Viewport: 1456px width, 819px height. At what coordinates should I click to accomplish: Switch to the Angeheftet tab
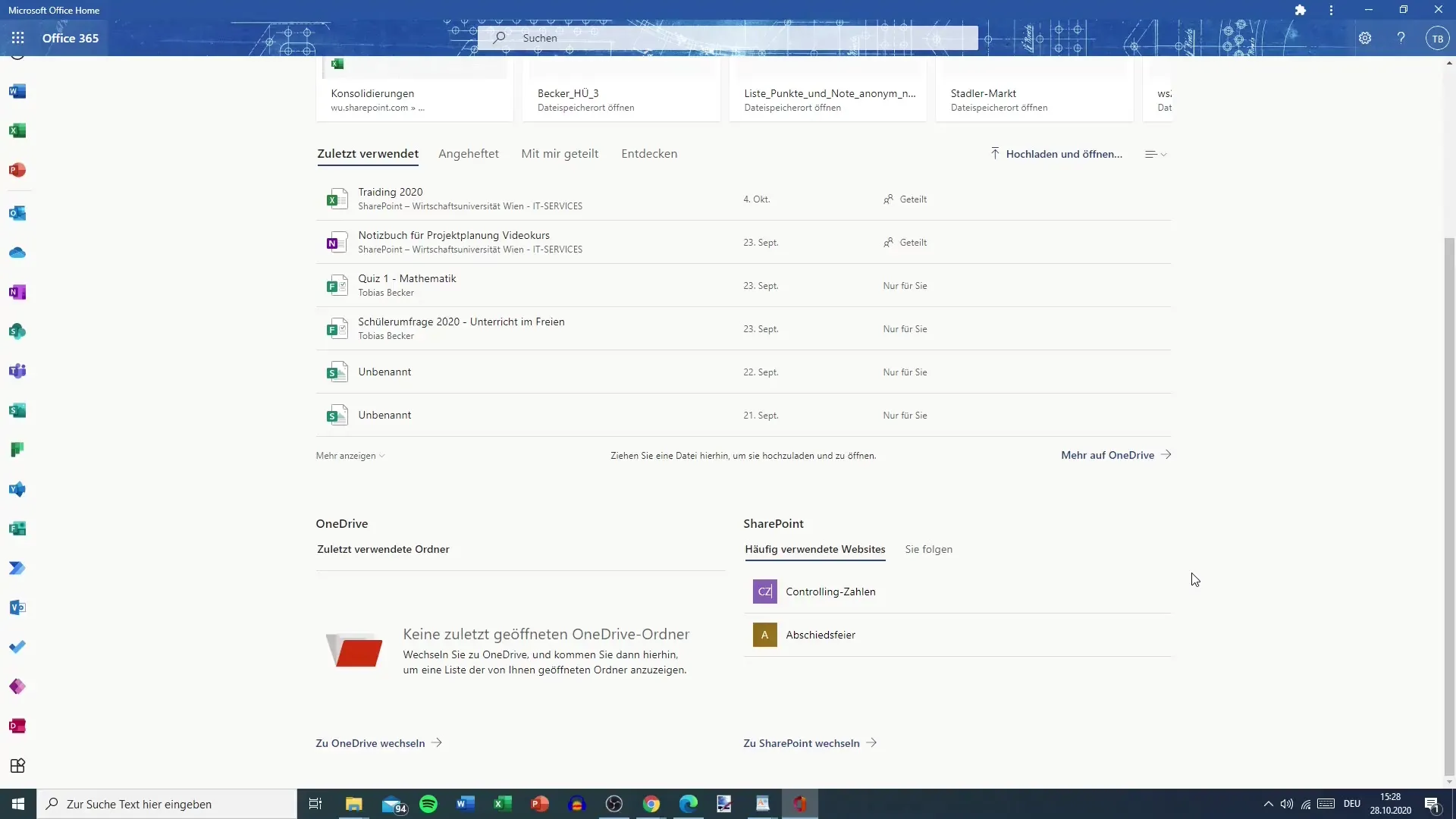click(x=469, y=154)
